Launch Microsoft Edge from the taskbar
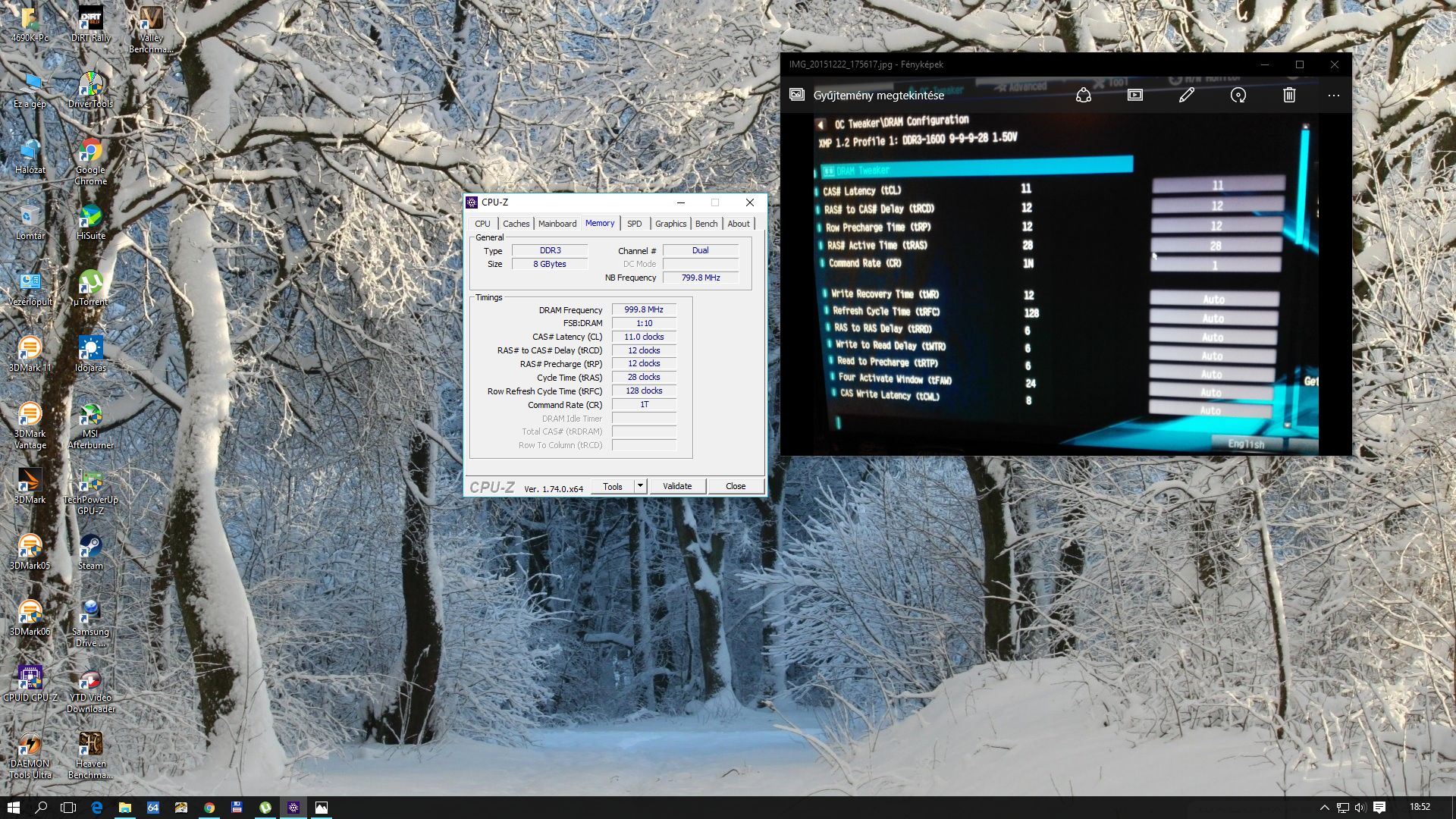The height and width of the screenshot is (819, 1456). click(96, 808)
